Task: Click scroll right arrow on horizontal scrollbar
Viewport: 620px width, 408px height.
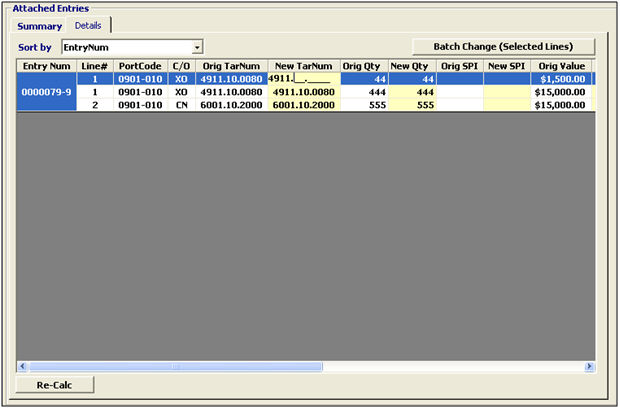Action: point(590,367)
